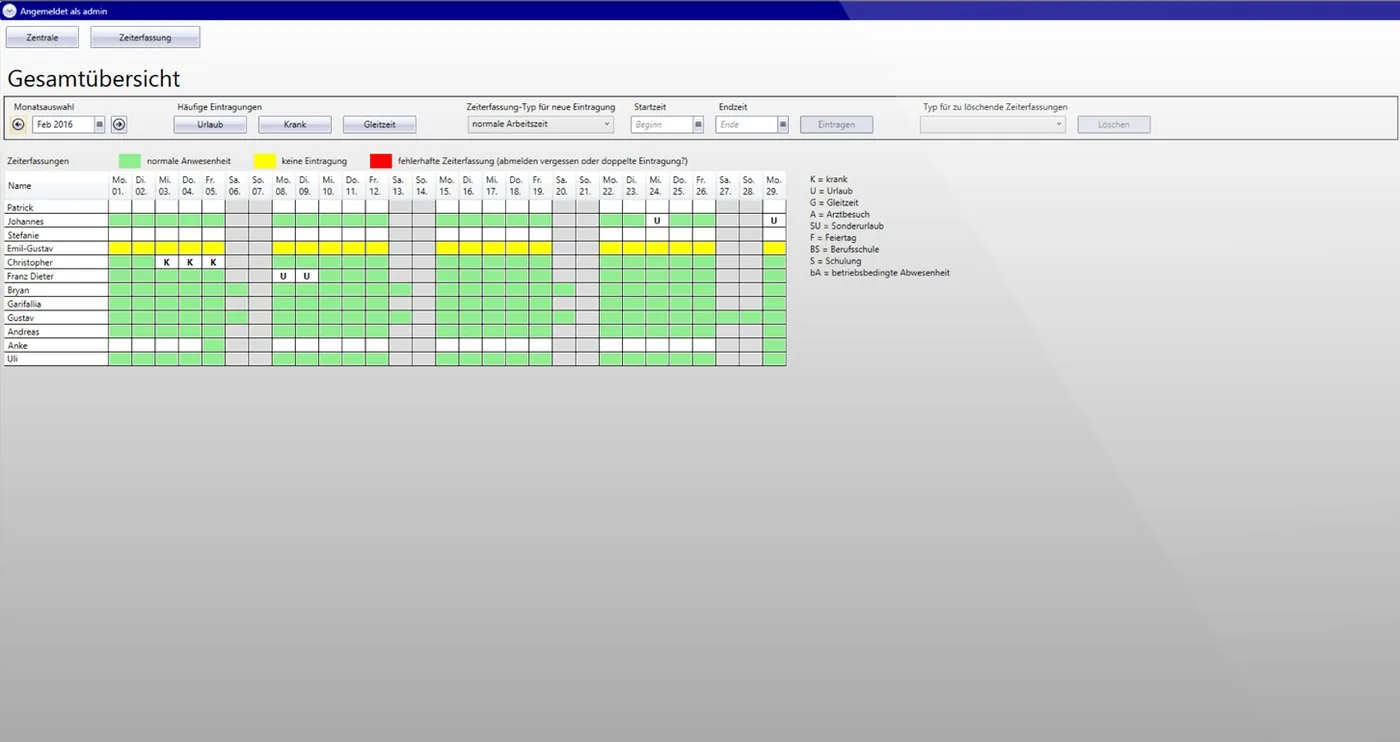
Task: Open the calendar picker beside Feb 2016
Action: pyautogui.click(x=99, y=125)
